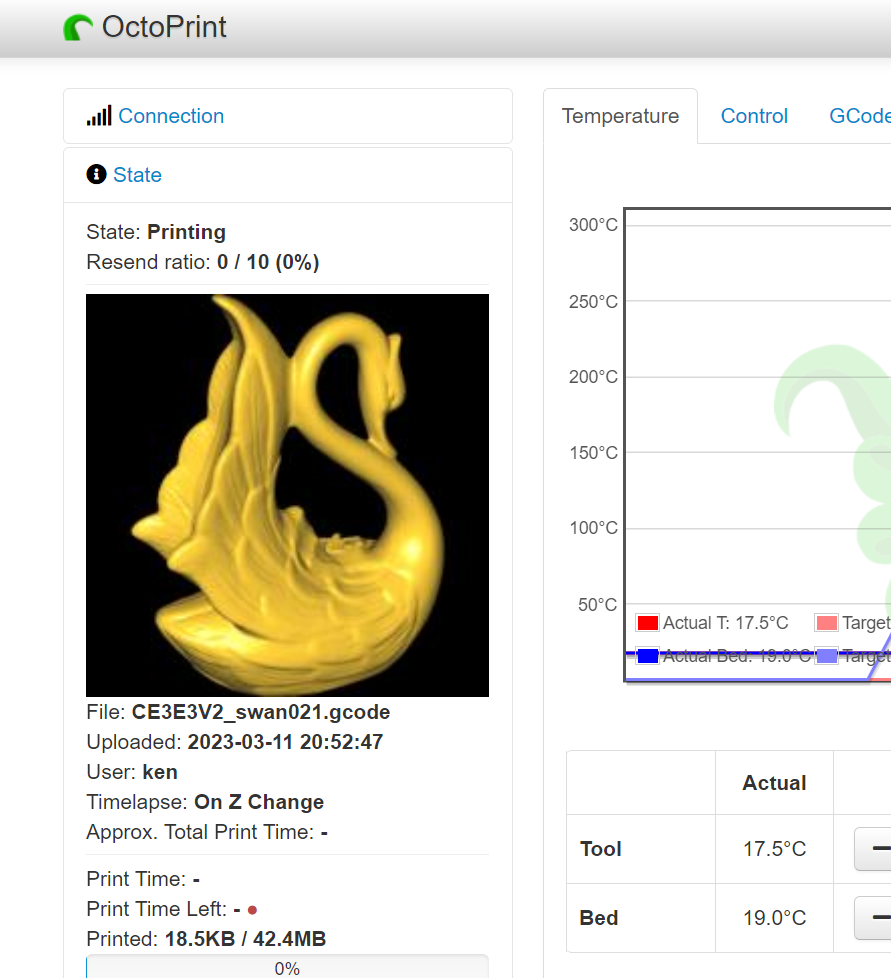The width and height of the screenshot is (891, 978).
Task: Click the 150°C axis label on the graph
Action: (593, 453)
